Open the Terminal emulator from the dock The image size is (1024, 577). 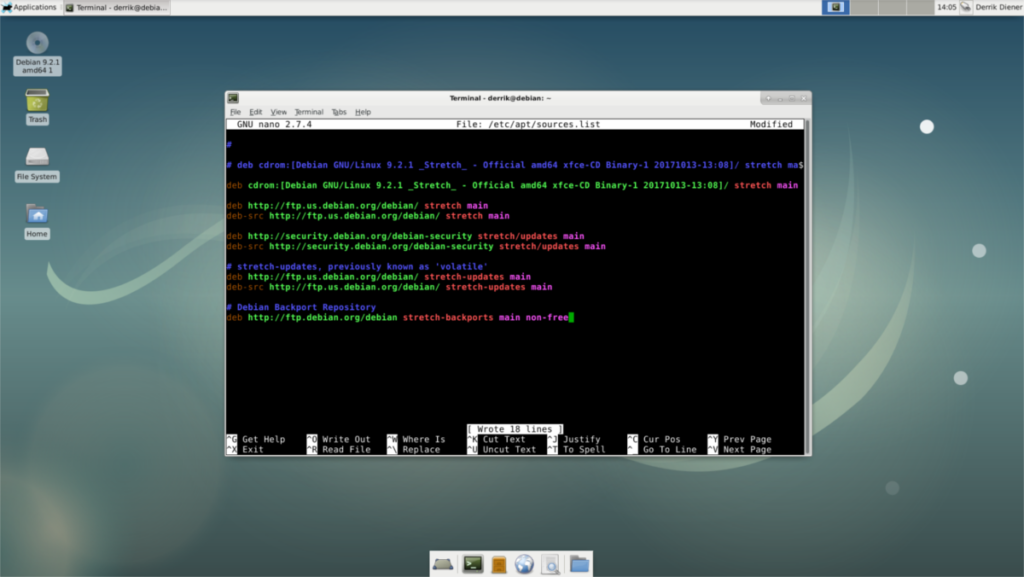pyautogui.click(x=473, y=564)
